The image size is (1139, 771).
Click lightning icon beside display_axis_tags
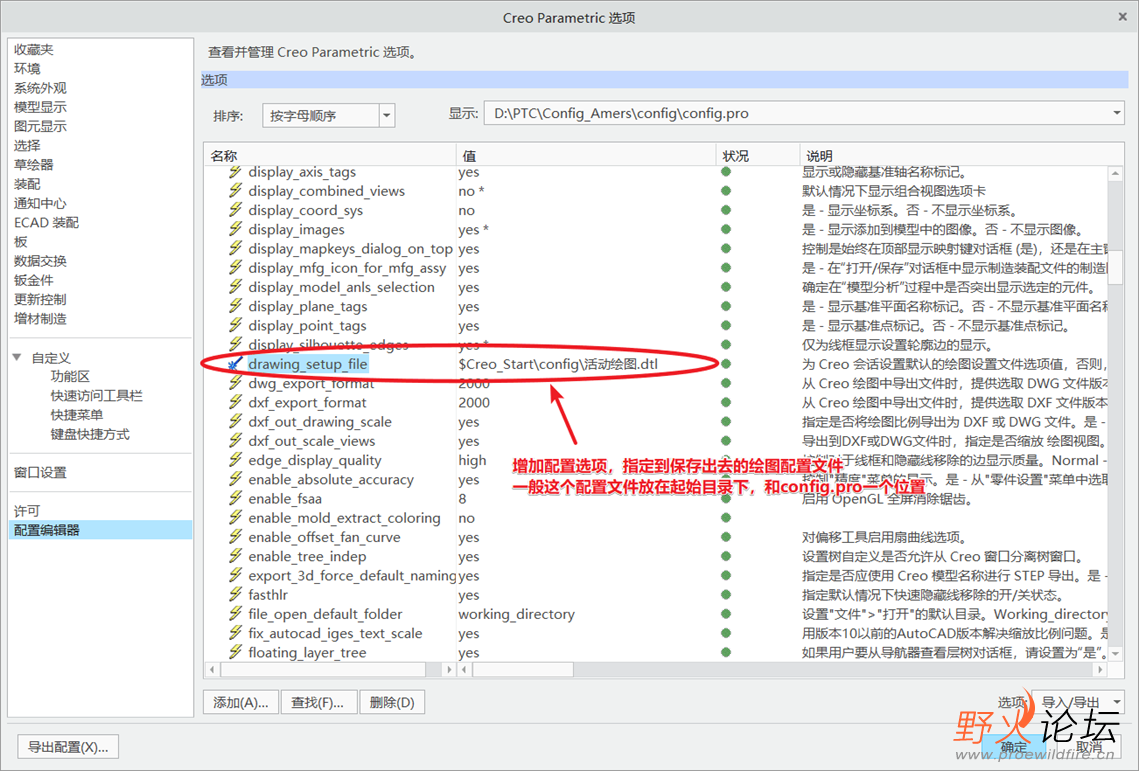(235, 172)
